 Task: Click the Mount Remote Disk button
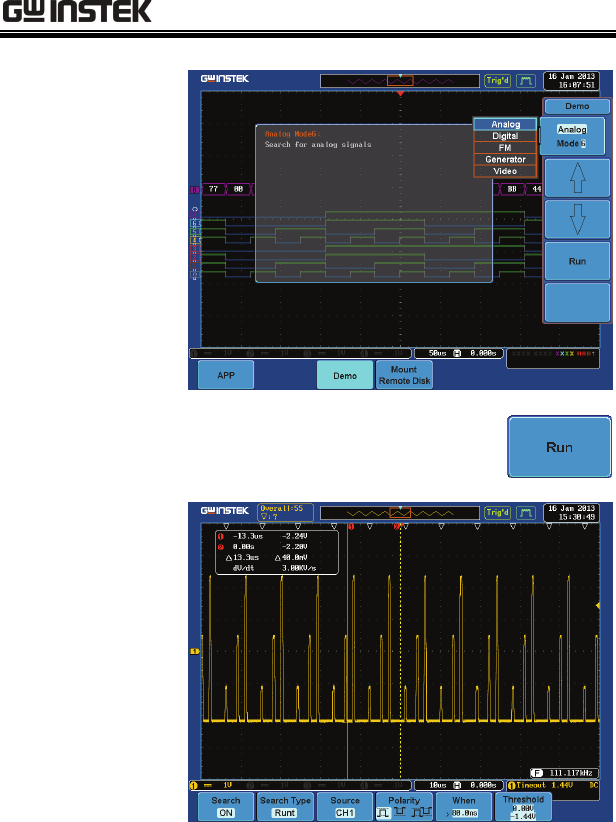tap(404, 375)
